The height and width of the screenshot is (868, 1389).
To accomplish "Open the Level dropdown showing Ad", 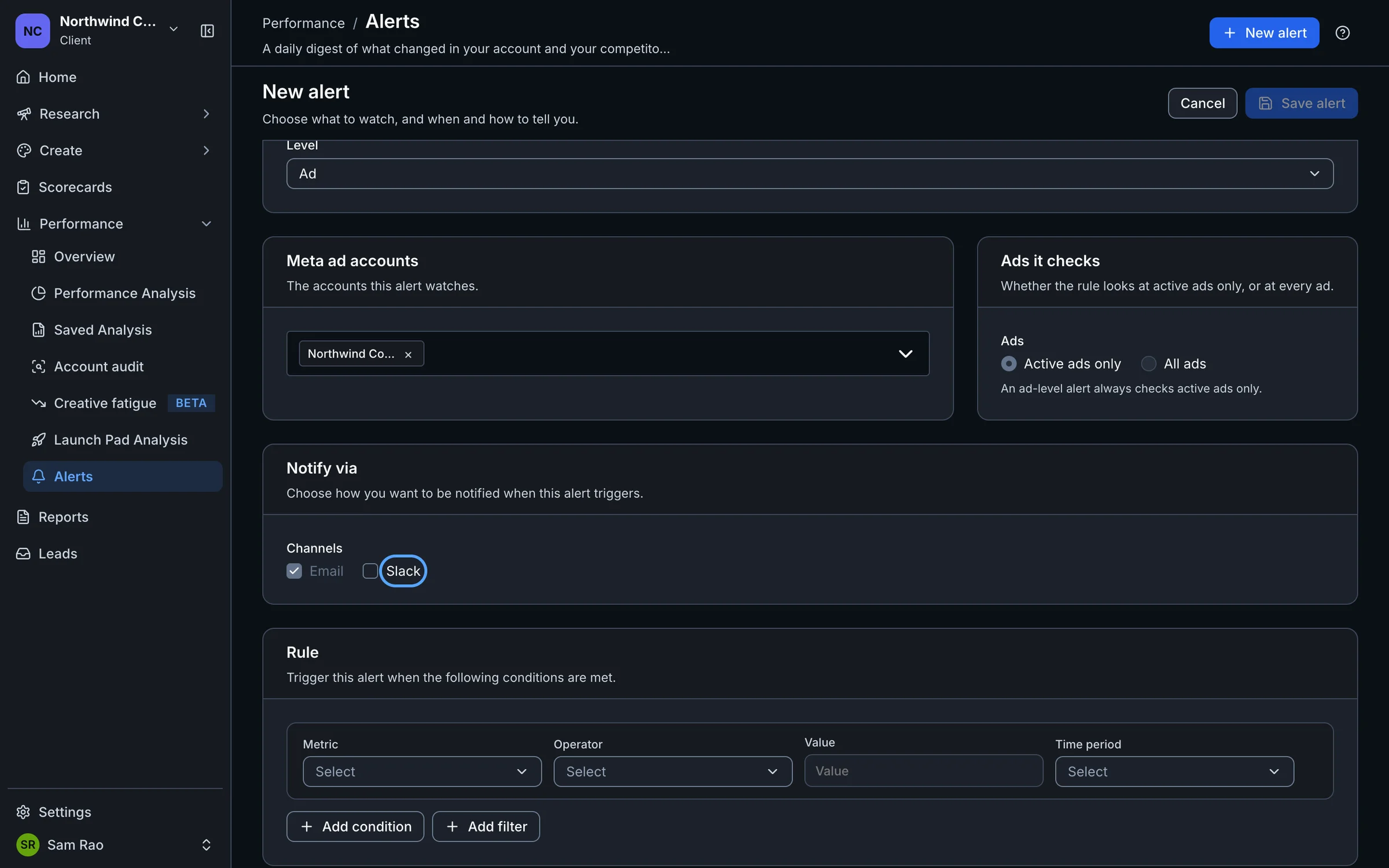I will click(x=810, y=174).
